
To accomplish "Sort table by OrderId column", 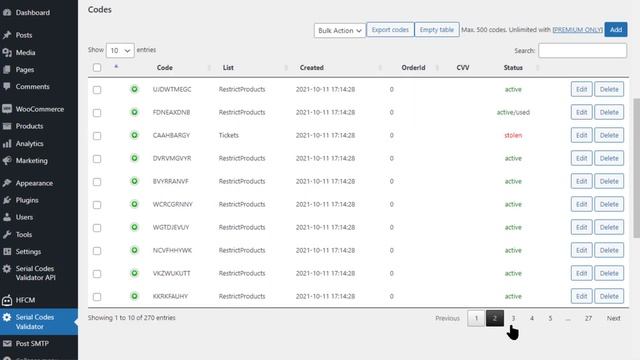I will coord(413,68).
